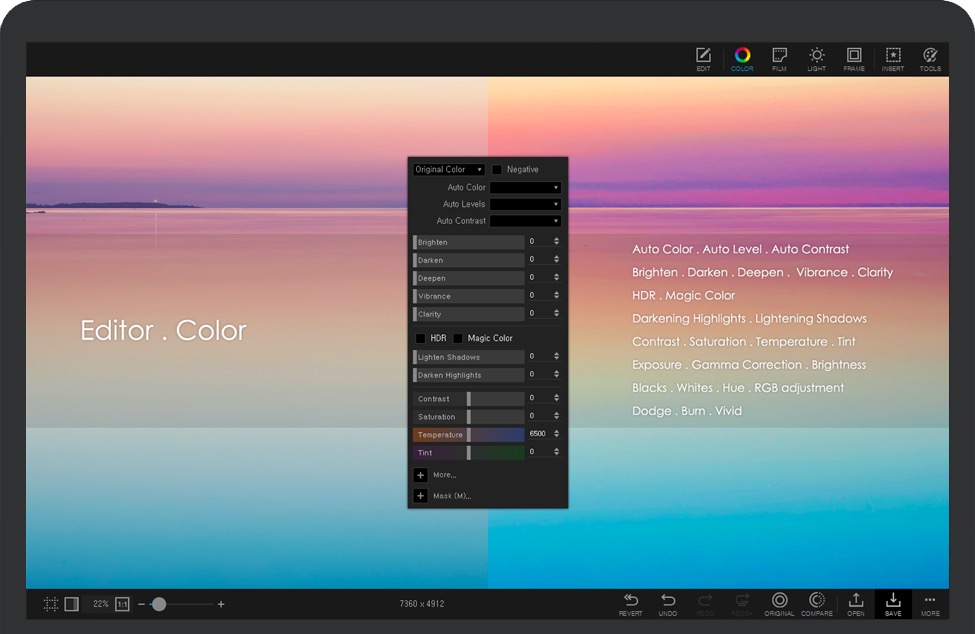Open the Frame tool
This screenshot has height=634, width=975.
[x=854, y=58]
